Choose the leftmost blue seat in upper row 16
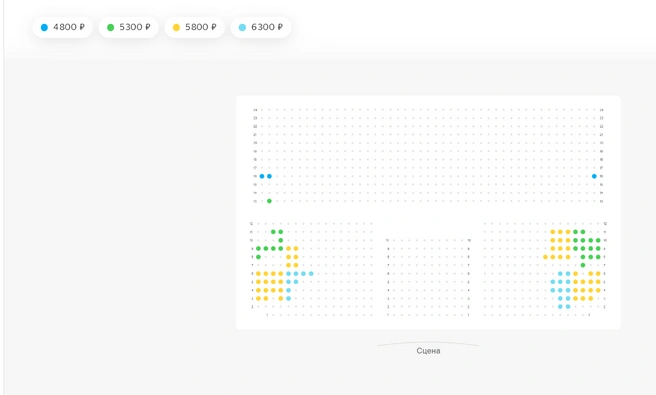The width and height of the screenshot is (656, 395). (x=262, y=176)
